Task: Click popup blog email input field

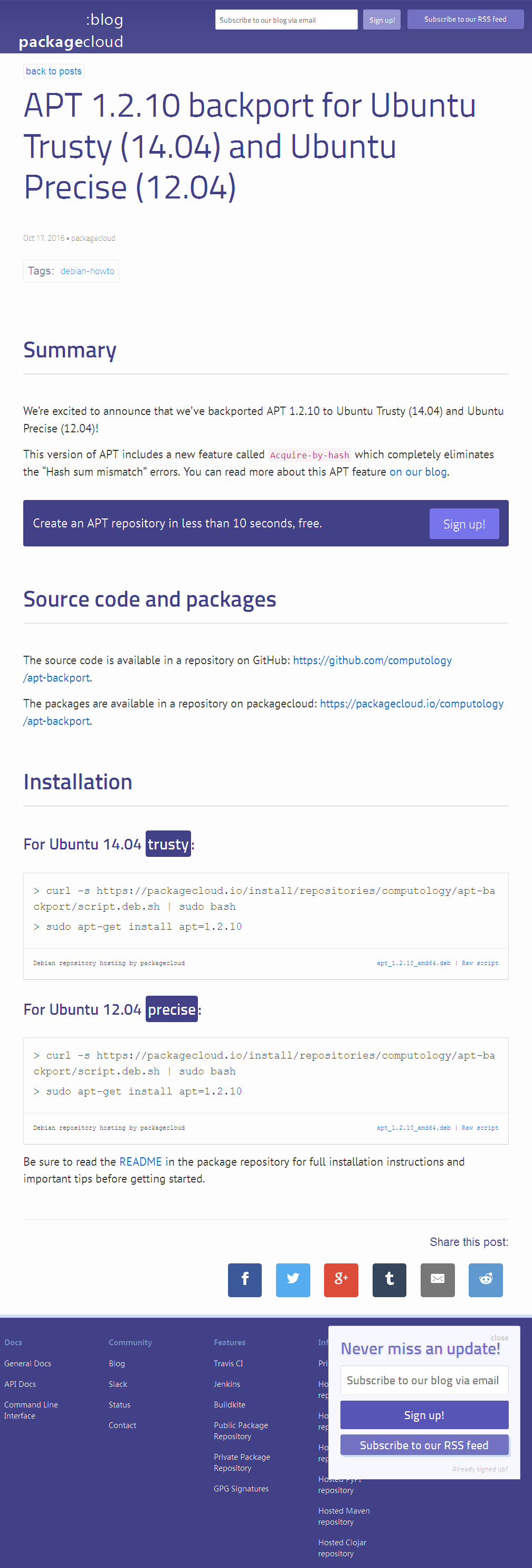Action: coord(424,1380)
